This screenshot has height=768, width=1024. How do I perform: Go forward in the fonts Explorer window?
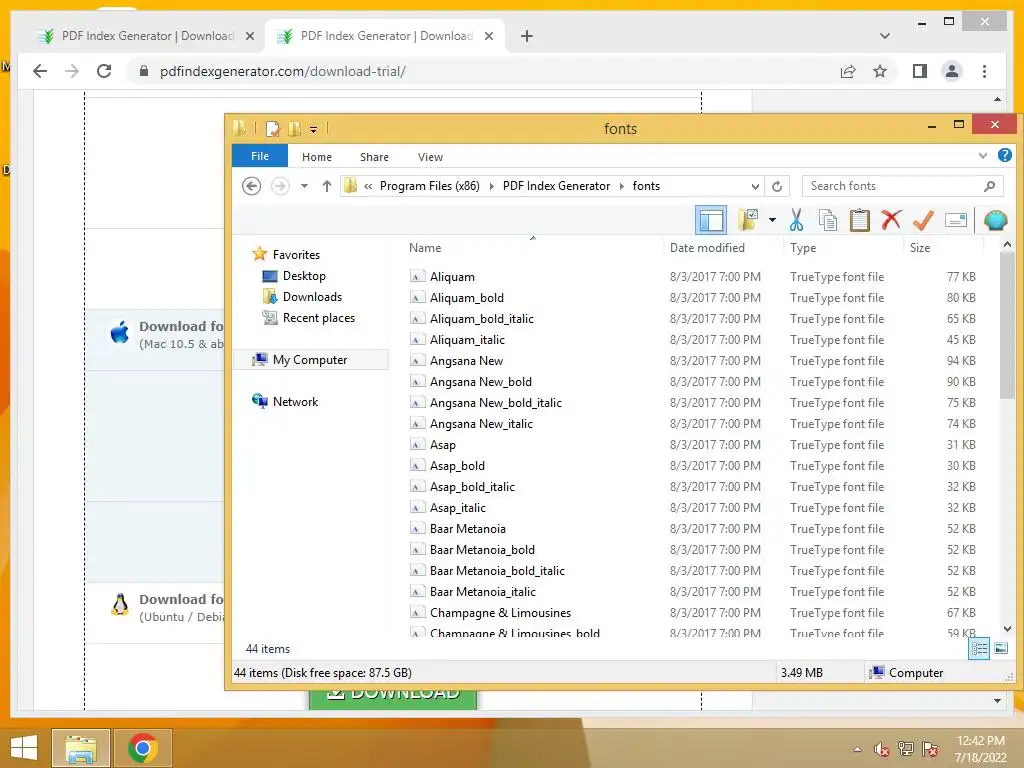(280, 186)
